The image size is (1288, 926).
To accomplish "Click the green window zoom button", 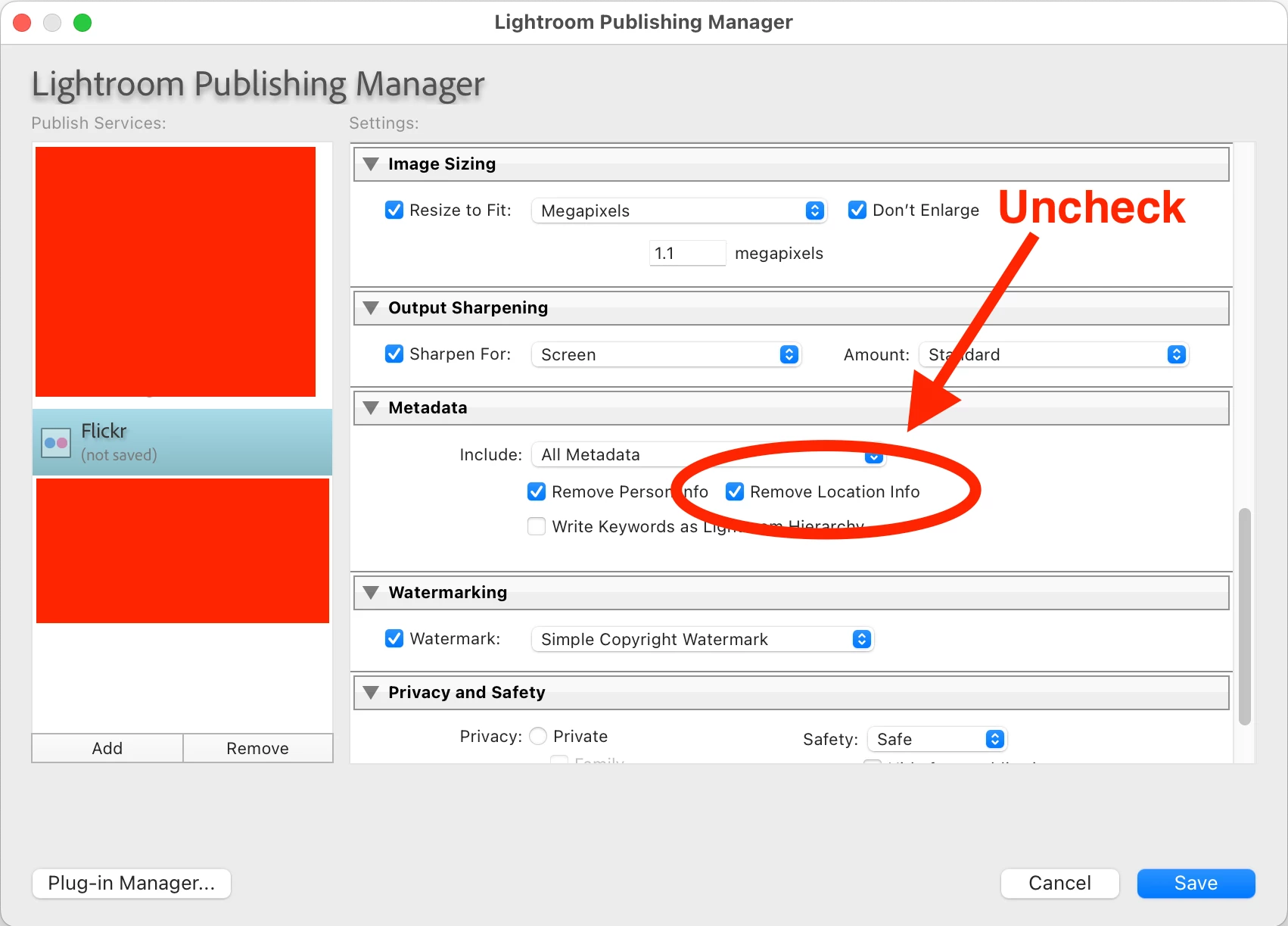I will [x=82, y=23].
